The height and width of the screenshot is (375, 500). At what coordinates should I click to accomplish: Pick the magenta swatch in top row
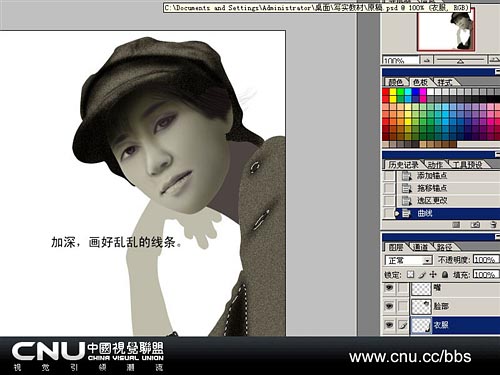pyautogui.click(x=423, y=92)
